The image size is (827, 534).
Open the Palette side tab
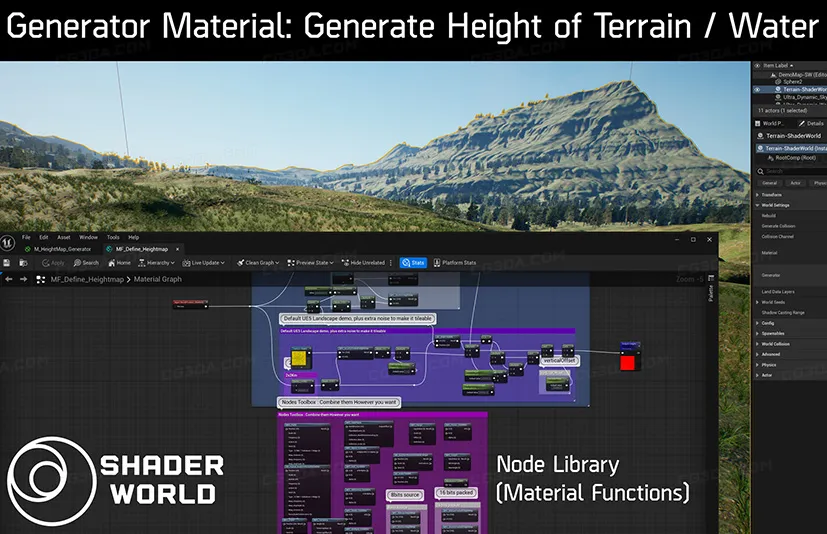click(x=710, y=293)
